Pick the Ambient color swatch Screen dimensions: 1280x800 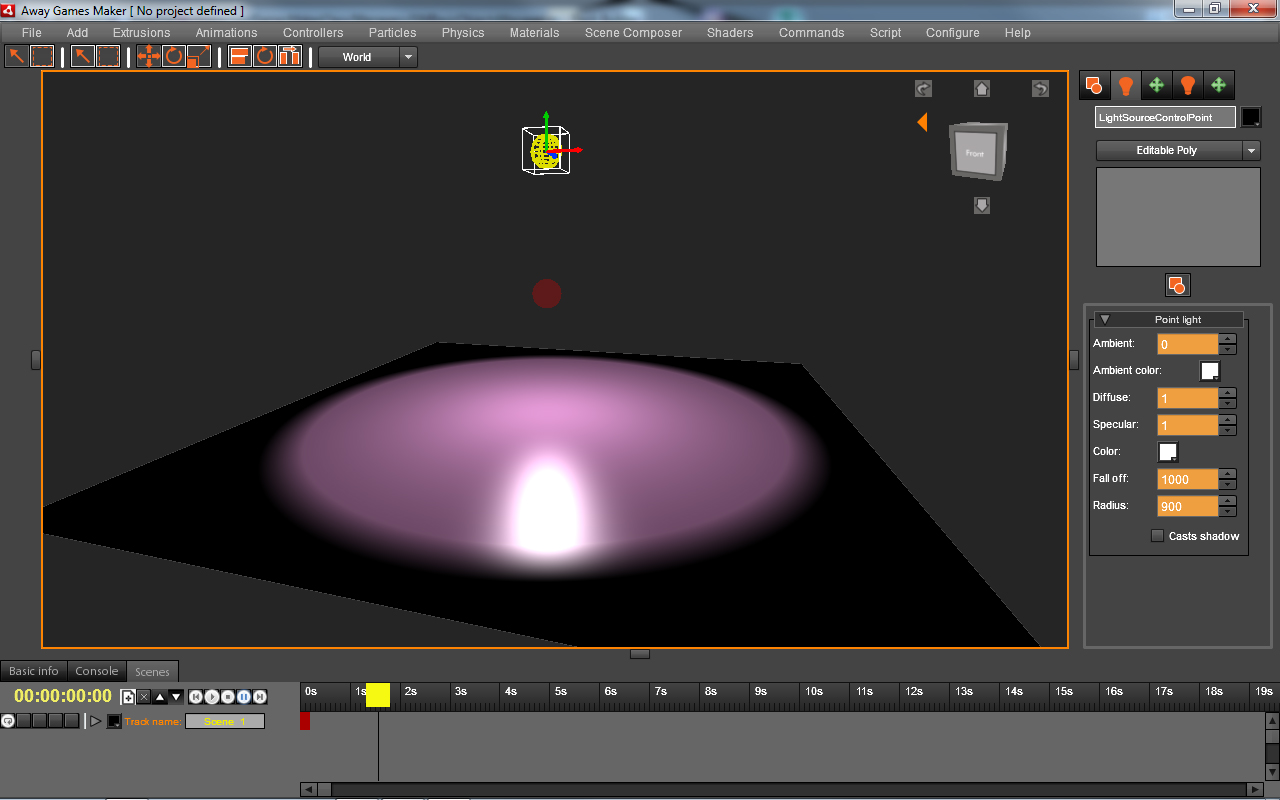1210,371
